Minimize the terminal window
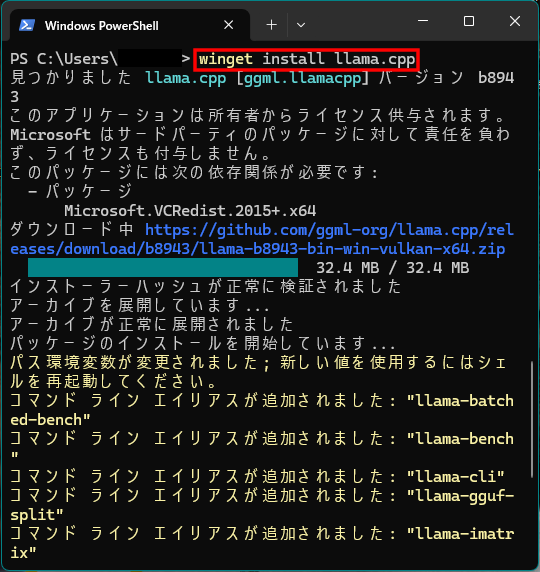The height and width of the screenshot is (572, 540). point(423,21)
